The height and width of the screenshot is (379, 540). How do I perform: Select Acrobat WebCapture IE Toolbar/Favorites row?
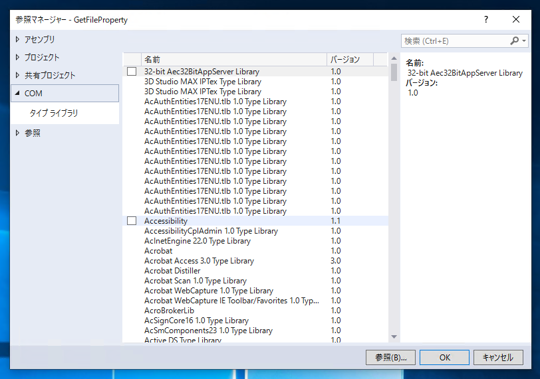pos(255,301)
